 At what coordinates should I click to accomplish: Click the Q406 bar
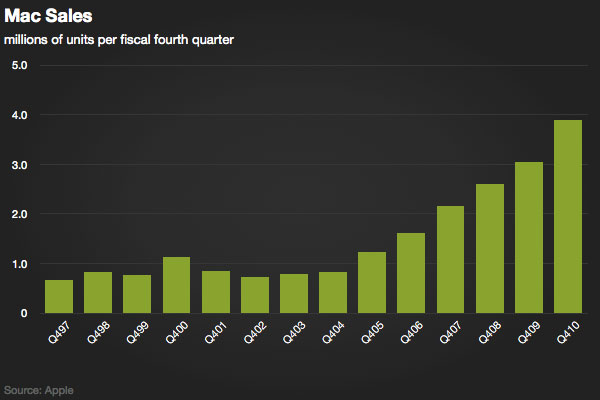(411, 273)
